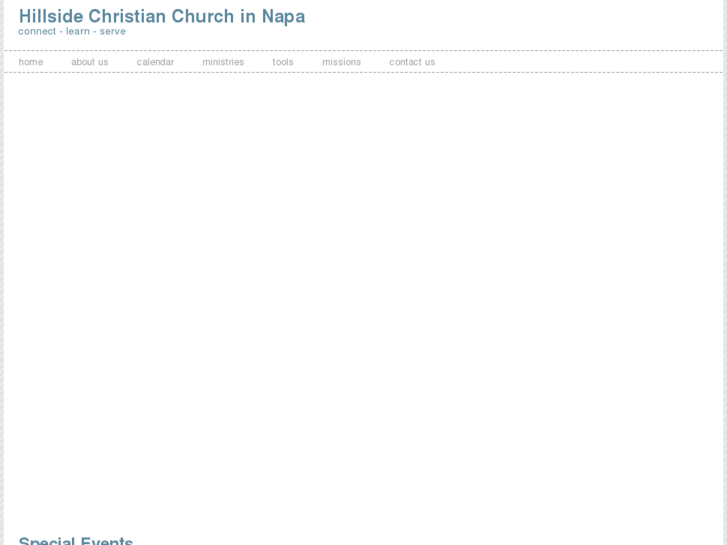This screenshot has height=545, width=727.
Task: Click the connect - learn - serve tagline
Action: pos(72,32)
